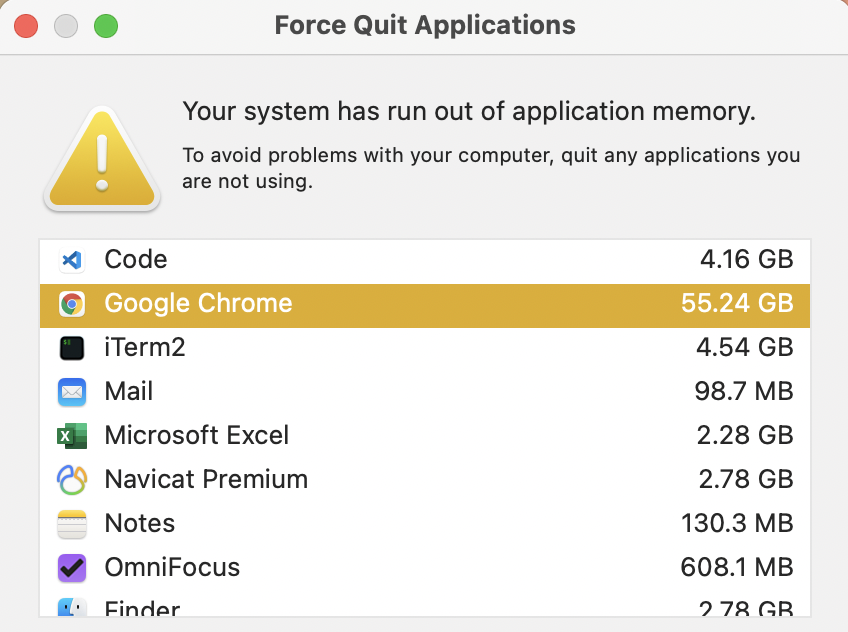Click the Navicat Premium icon
The height and width of the screenshot is (632, 848).
72,480
